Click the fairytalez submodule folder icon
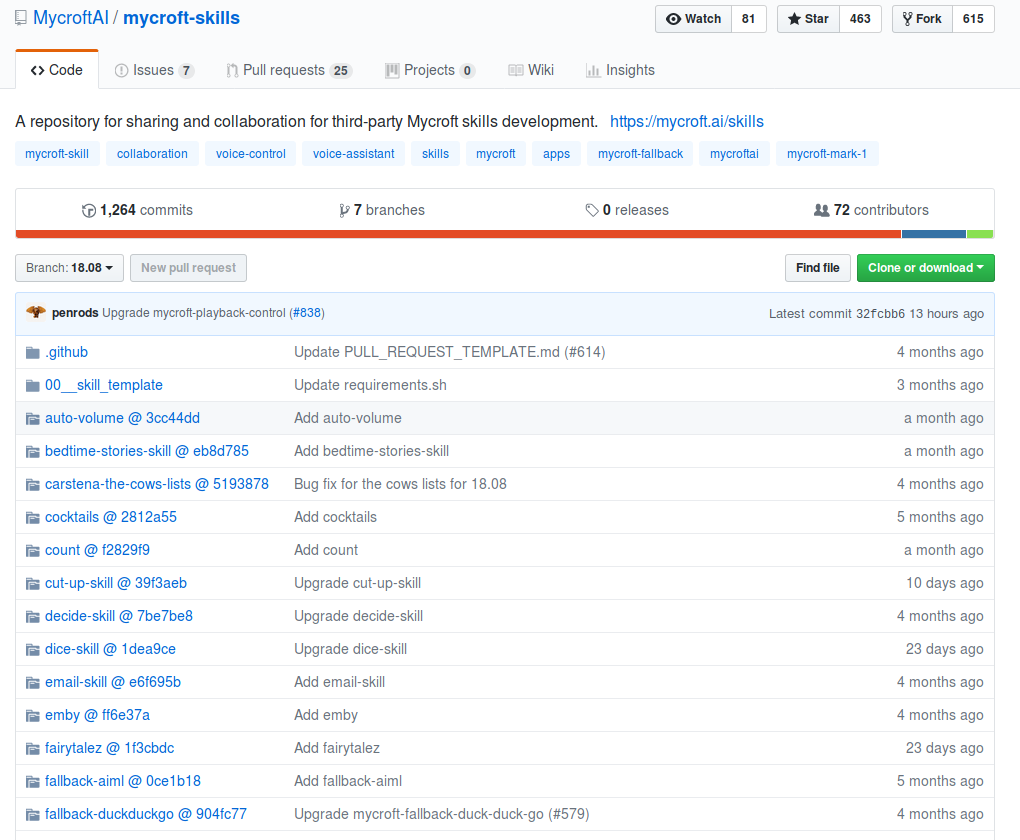The width and height of the screenshot is (1020, 840). pyautogui.click(x=33, y=749)
